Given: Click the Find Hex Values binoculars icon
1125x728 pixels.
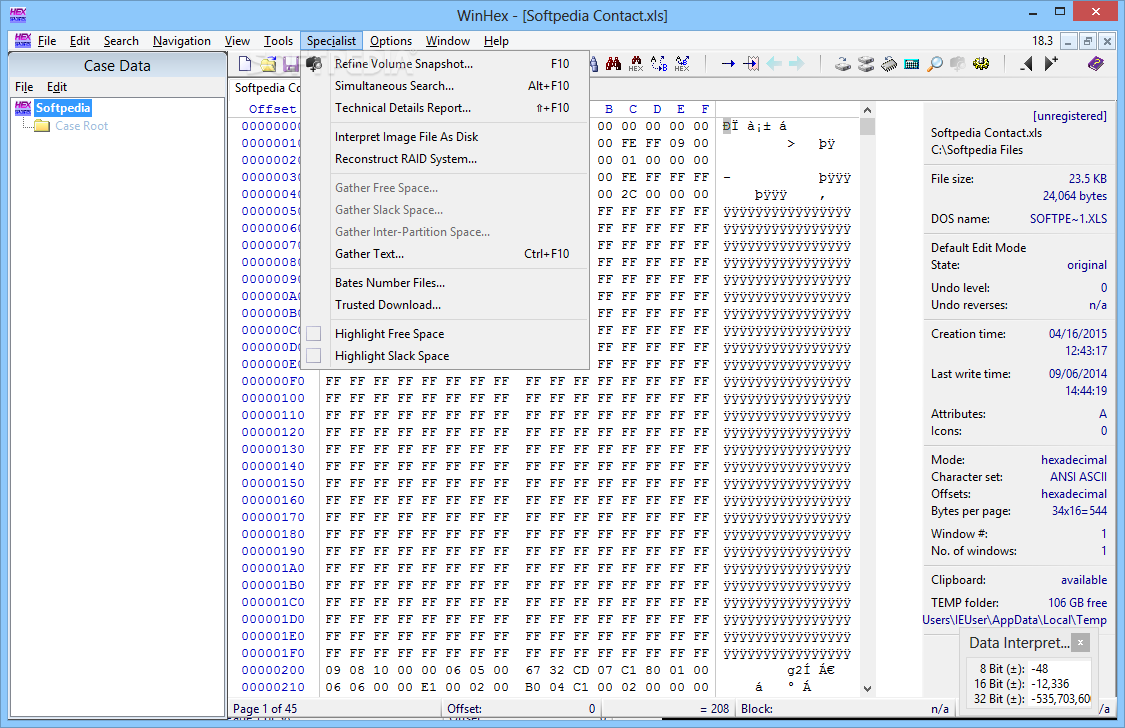Looking at the screenshot, I should click(x=636, y=64).
